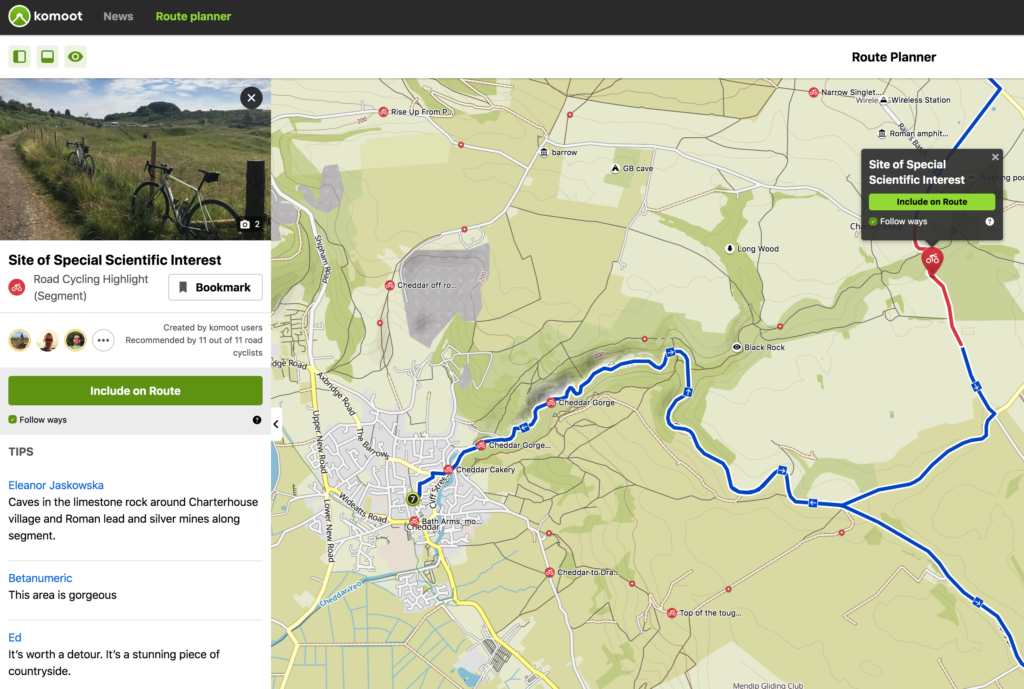Collapse the sidebar with the chevron arrow
This screenshot has height=689, width=1024.
[276, 425]
